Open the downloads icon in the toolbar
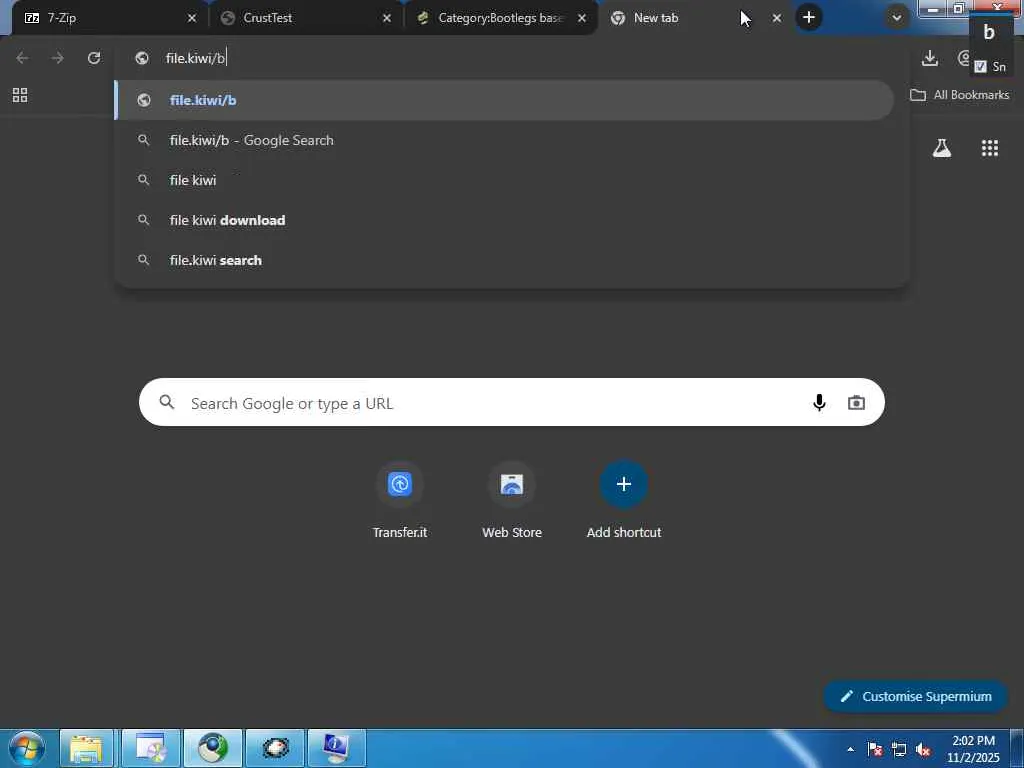This screenshot has height=768, width=1024. click(930, 58)
